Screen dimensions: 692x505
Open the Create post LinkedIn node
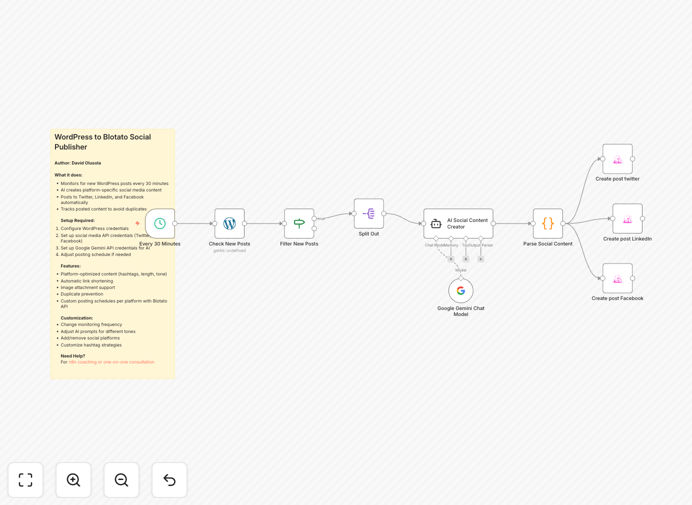point(628,219)
